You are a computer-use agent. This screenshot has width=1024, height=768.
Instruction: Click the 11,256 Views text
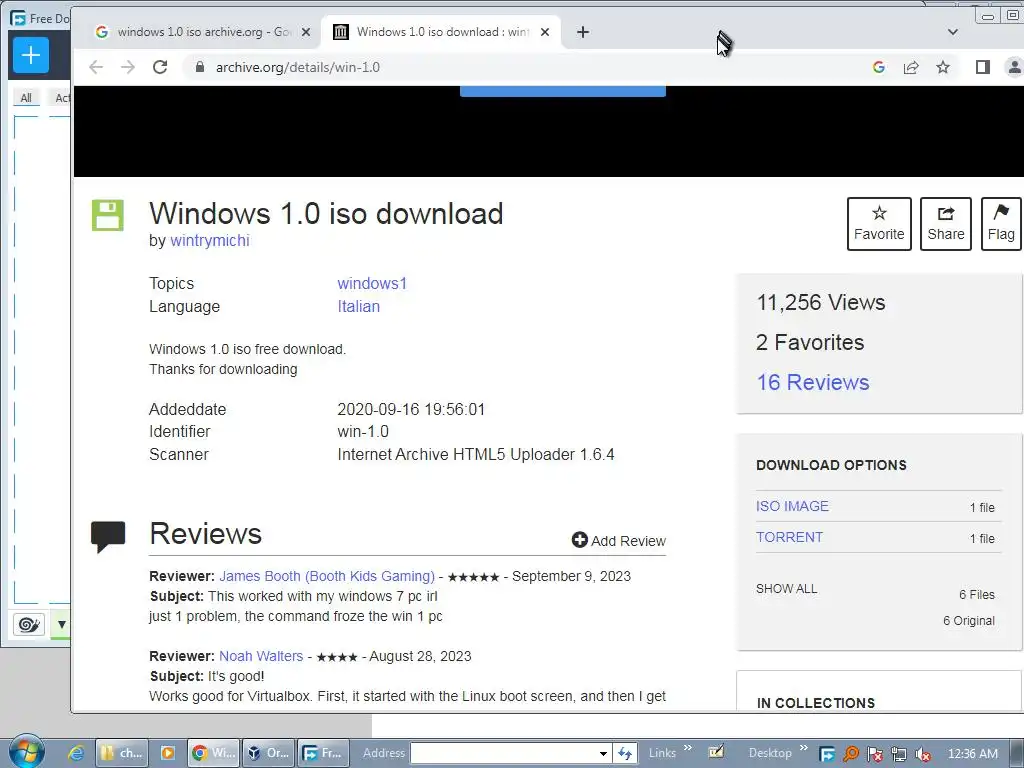click(821, 302)
